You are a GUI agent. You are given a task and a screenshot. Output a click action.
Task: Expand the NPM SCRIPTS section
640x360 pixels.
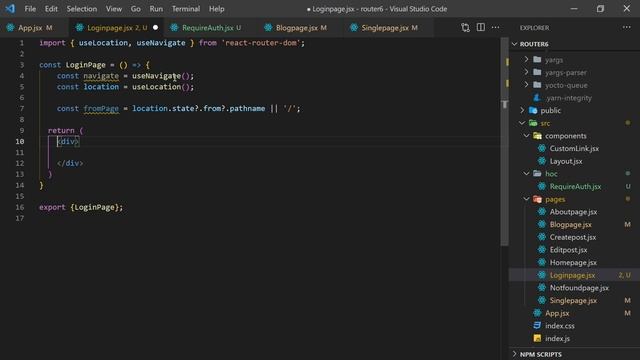574,354
